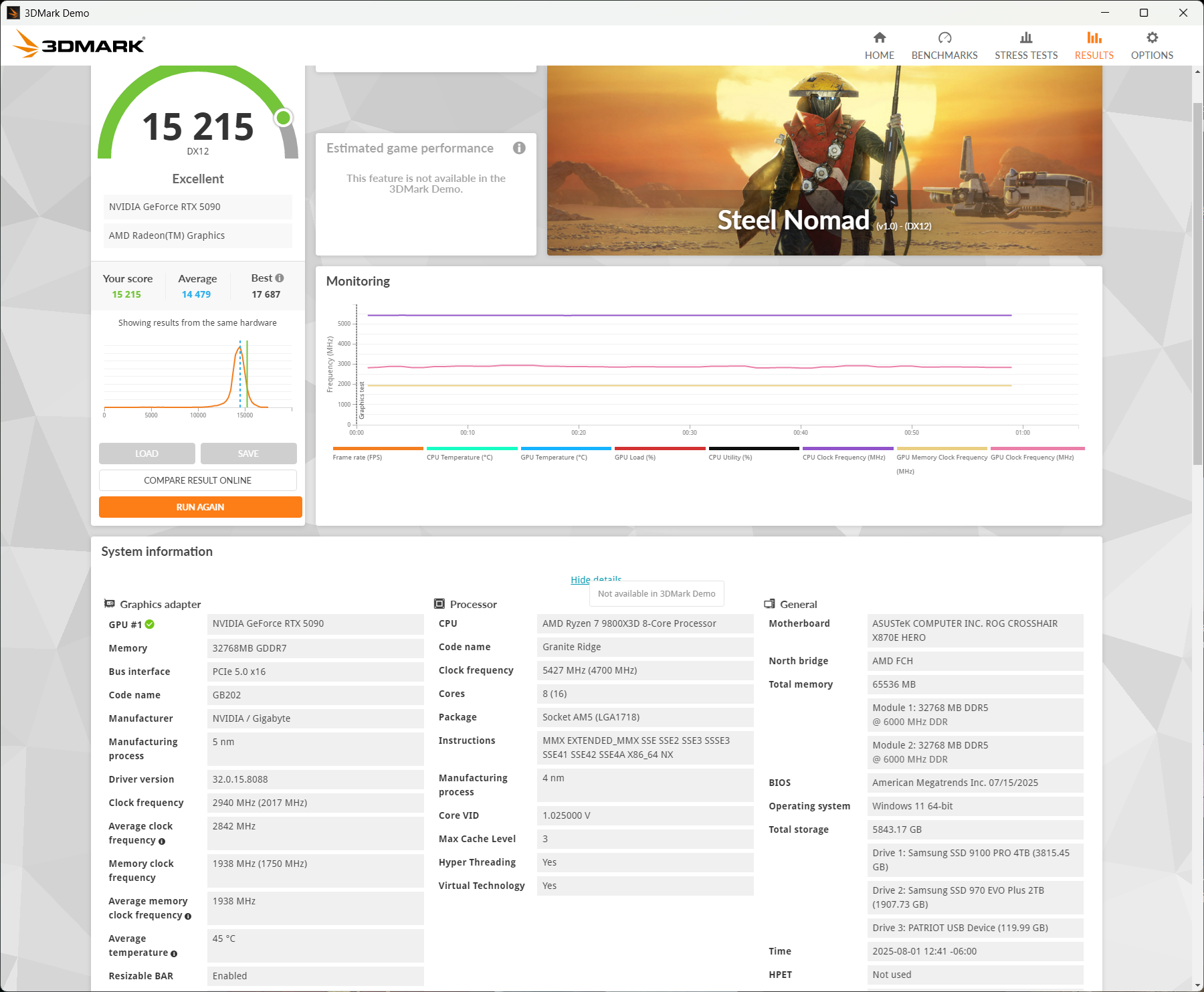Open the Home page icon
1204x992 pixels.
(x=879, y=38)
